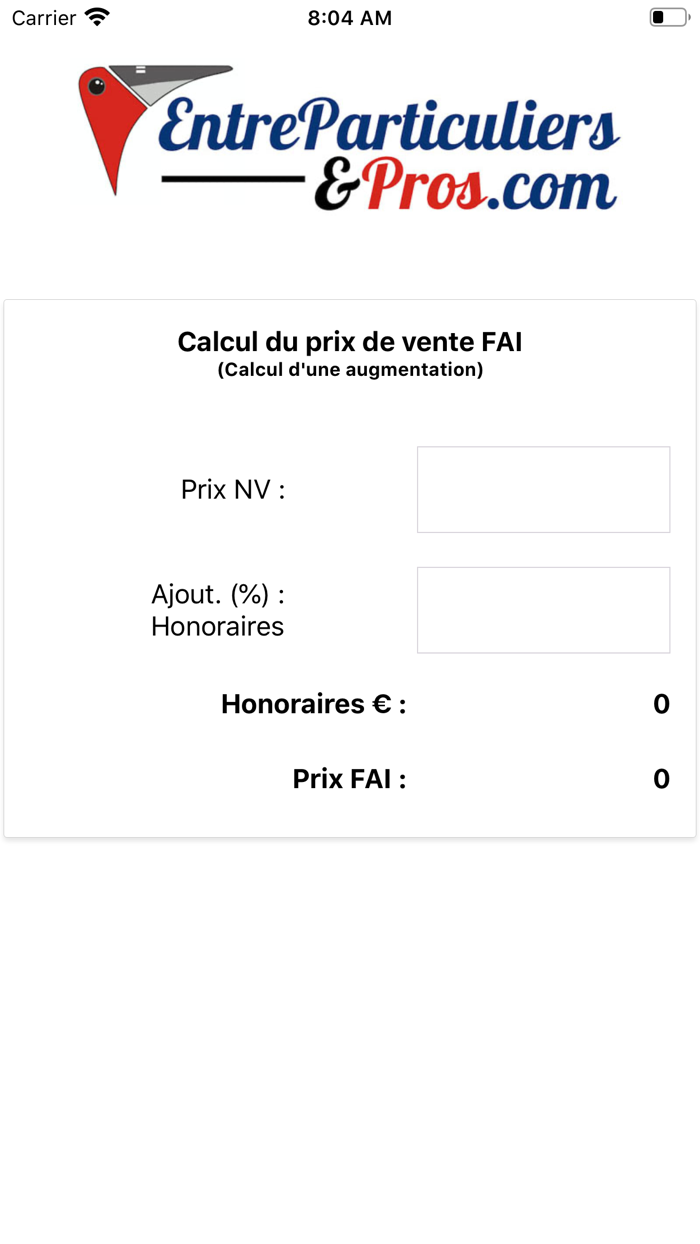The height and width of the screenshot is (1244, 700).
Task: Click the 0 value next to Honoraires €
Action: pos(661,704)
